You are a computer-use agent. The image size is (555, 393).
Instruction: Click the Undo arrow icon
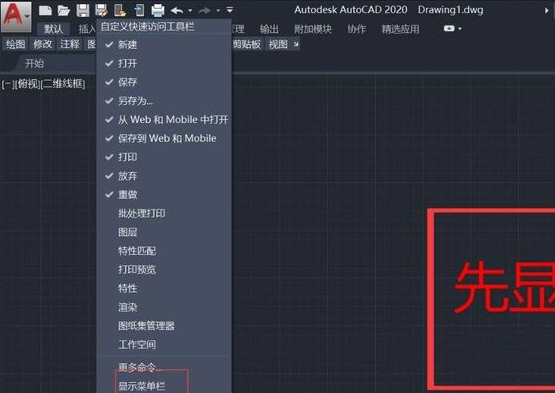tap(177, 11)
